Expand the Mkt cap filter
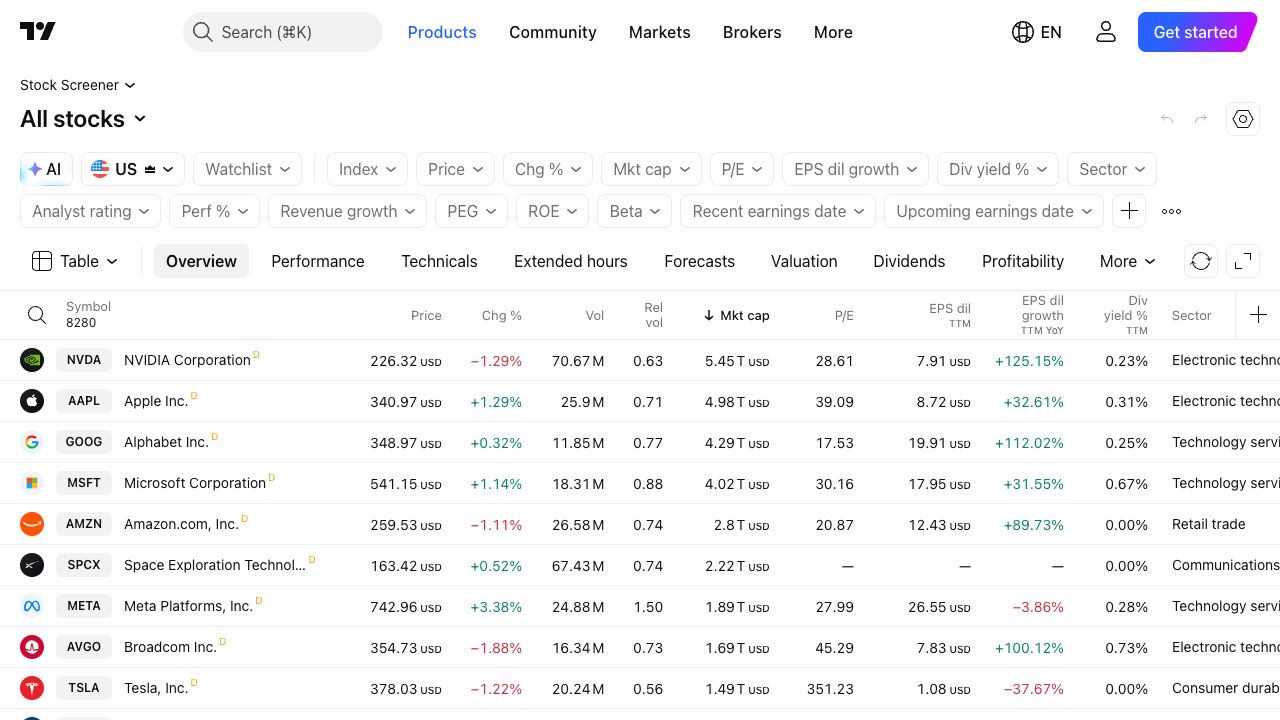This screenshot has height=720, width=1280. [652, 169]
